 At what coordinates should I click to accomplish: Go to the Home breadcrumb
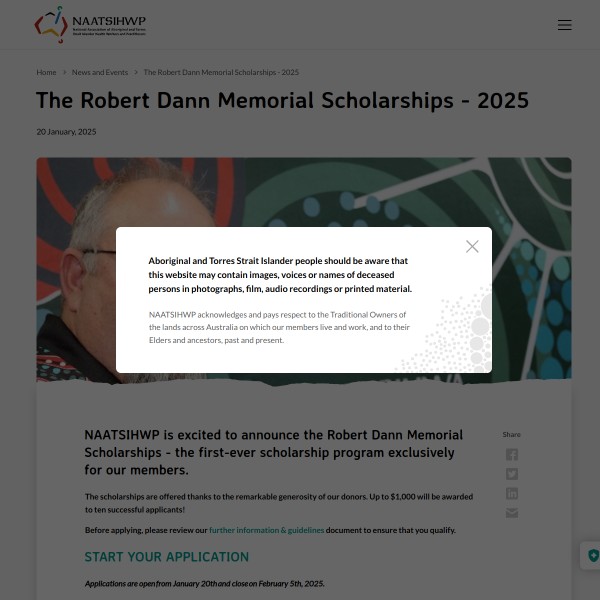click(46, 72)
